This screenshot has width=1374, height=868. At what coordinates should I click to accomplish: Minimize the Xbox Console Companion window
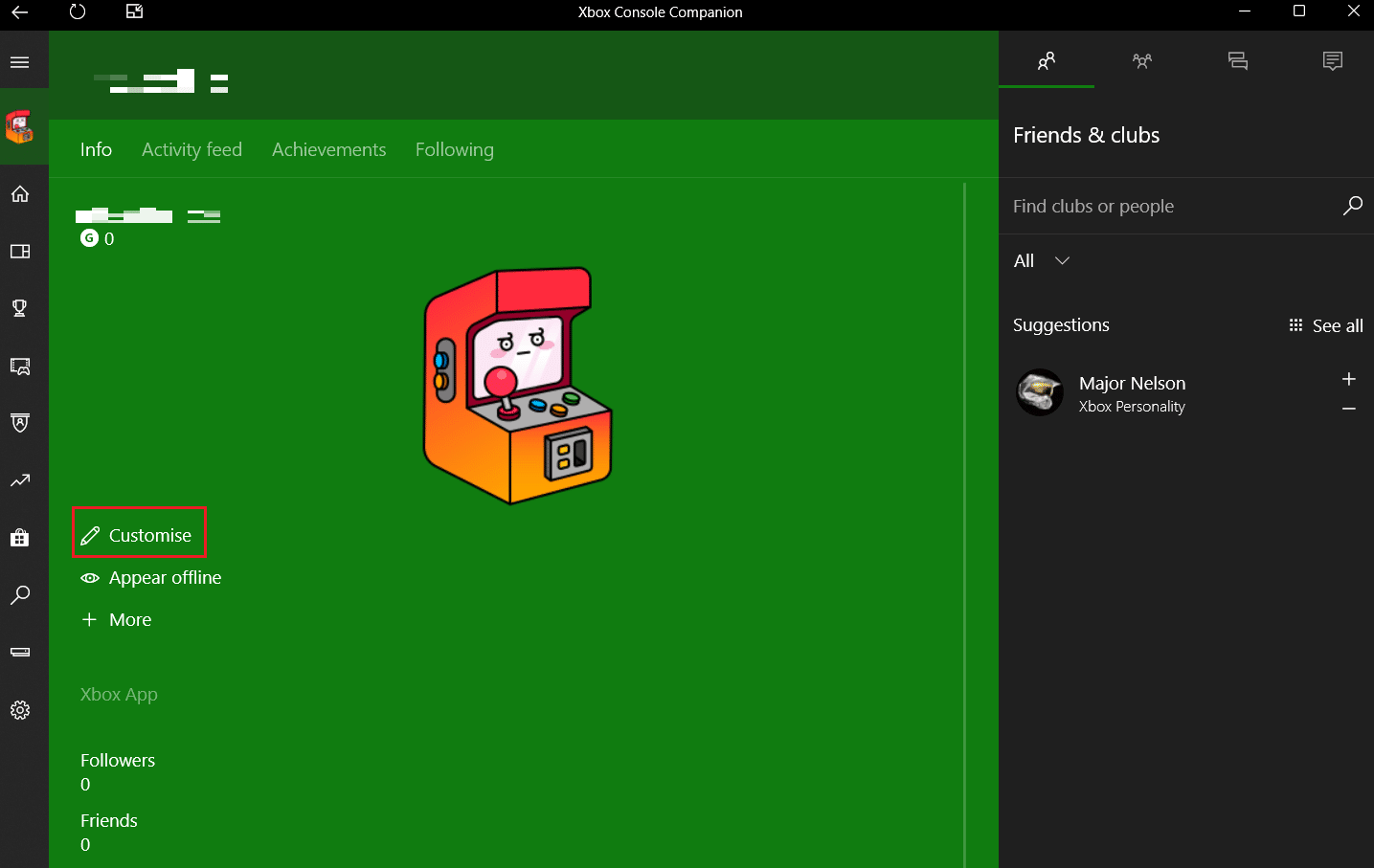click(1245, 11)
